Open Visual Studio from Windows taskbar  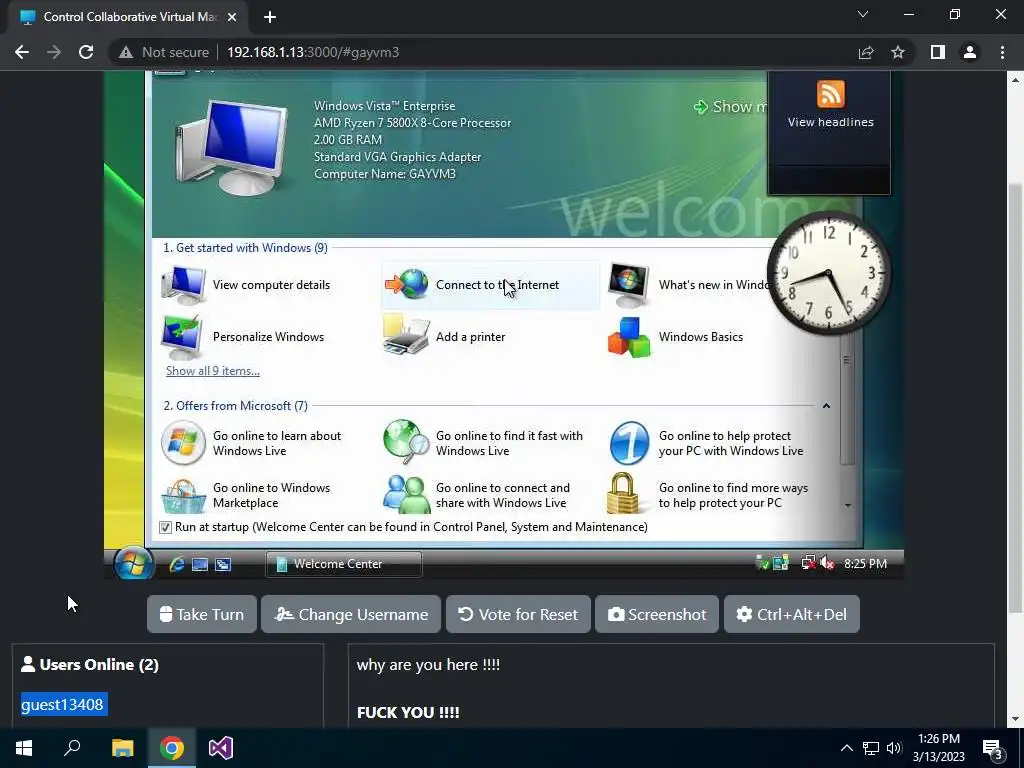tap(221, 748)
